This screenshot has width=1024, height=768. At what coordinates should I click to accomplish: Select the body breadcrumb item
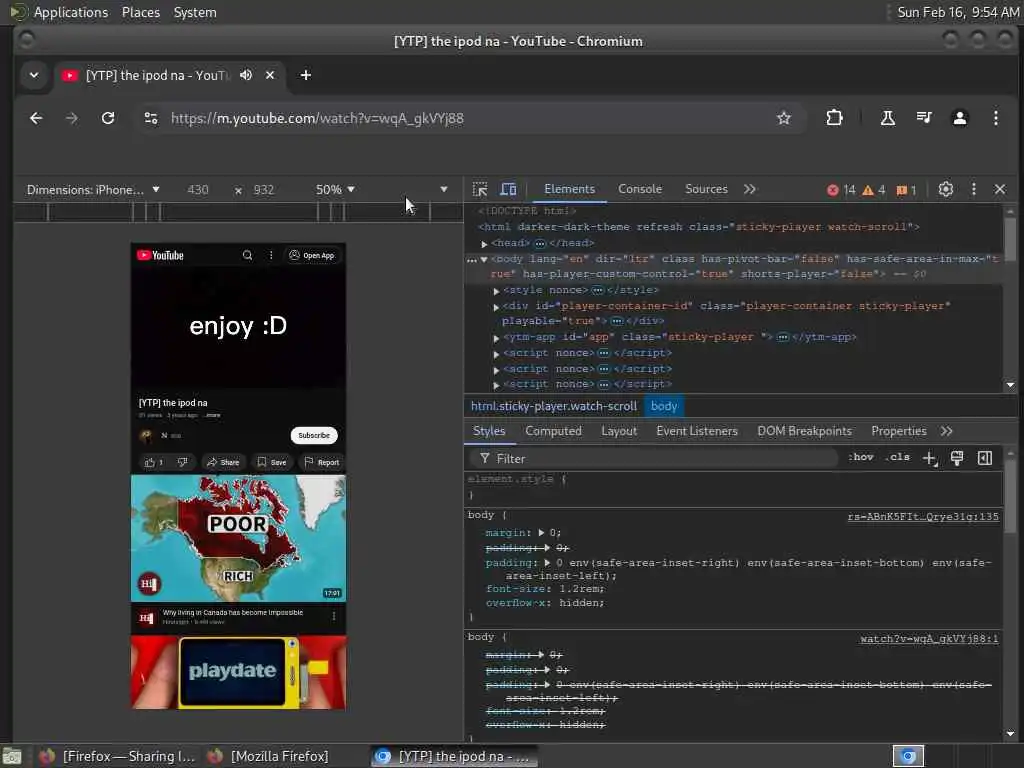664,406
